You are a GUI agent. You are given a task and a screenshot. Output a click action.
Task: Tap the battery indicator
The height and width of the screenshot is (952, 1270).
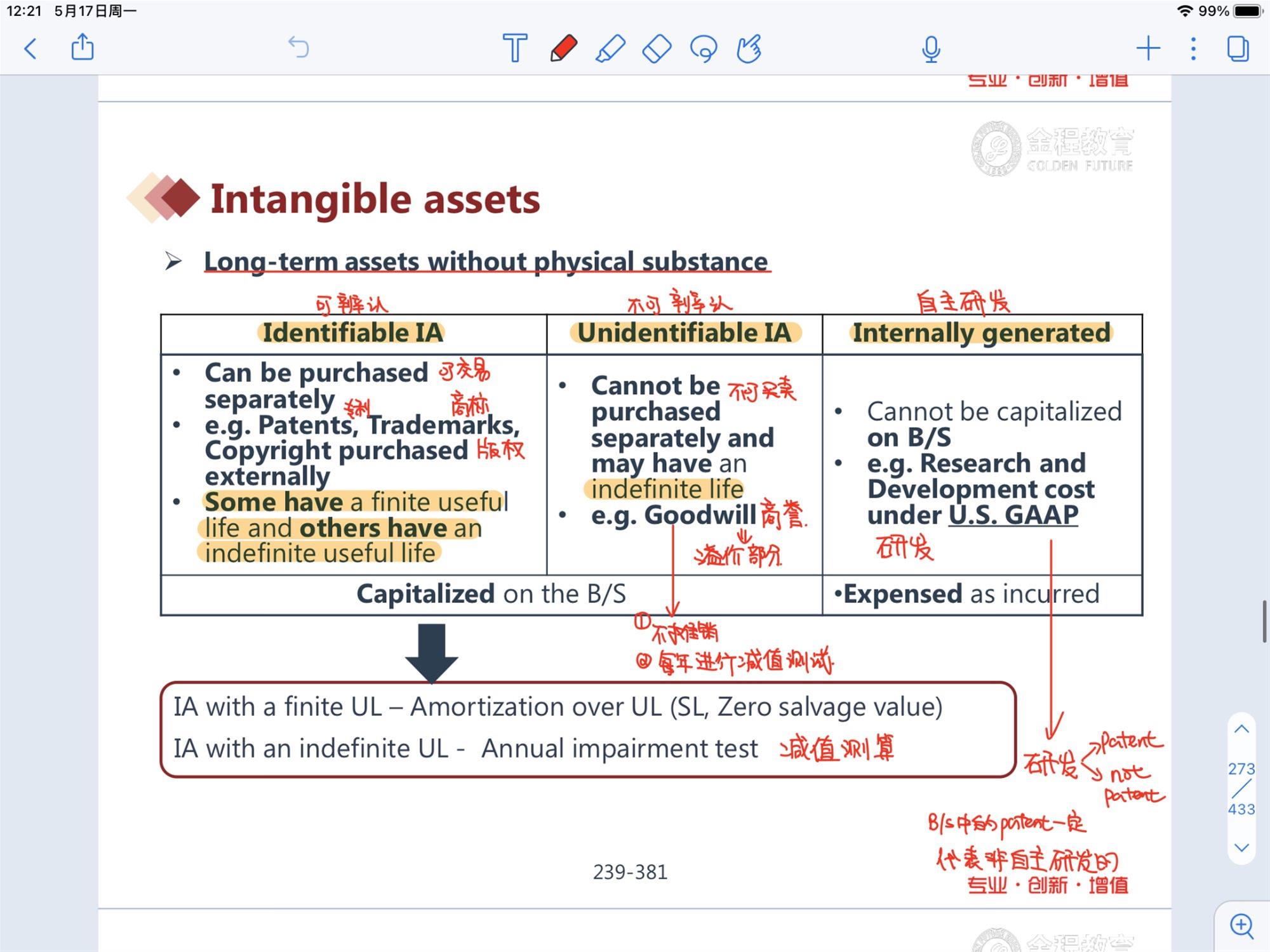pyautogui.click(x=1248, y=11)
